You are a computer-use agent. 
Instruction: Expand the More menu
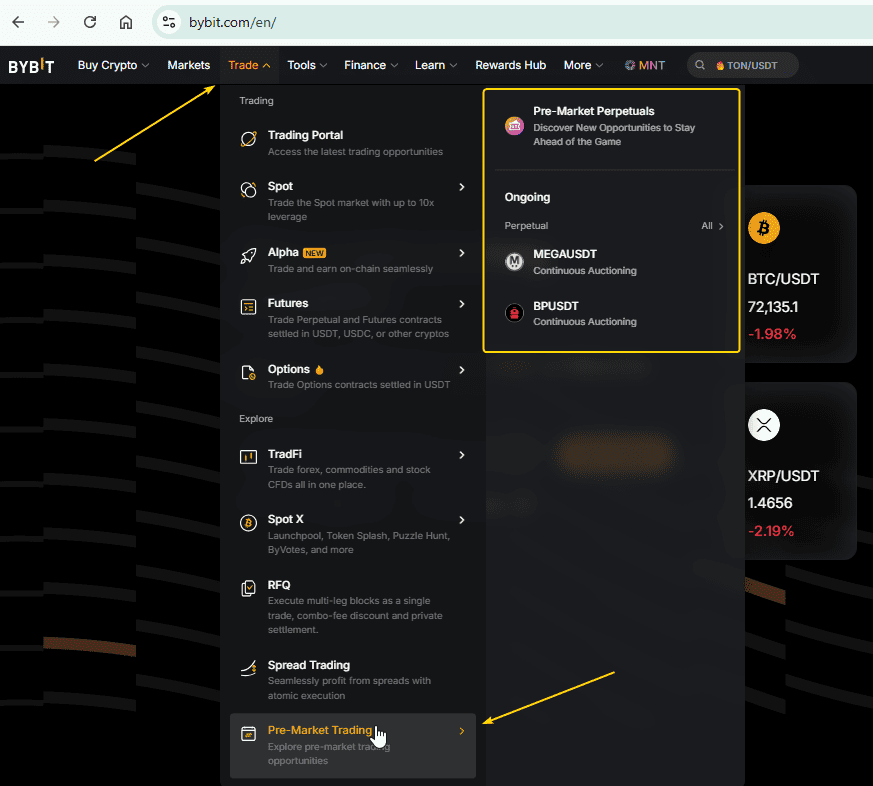pyautogui.click(x=583, y=65)
